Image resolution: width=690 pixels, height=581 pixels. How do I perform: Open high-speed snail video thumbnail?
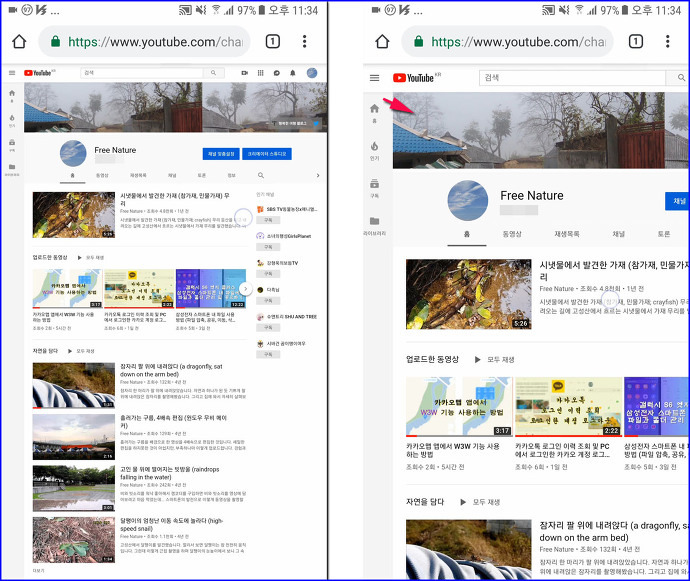(x=74, y=540)
